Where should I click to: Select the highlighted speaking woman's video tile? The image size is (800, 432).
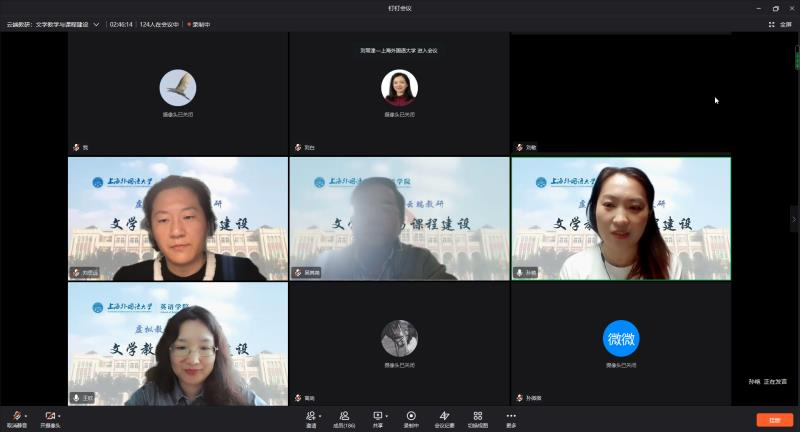pos(621,218)
